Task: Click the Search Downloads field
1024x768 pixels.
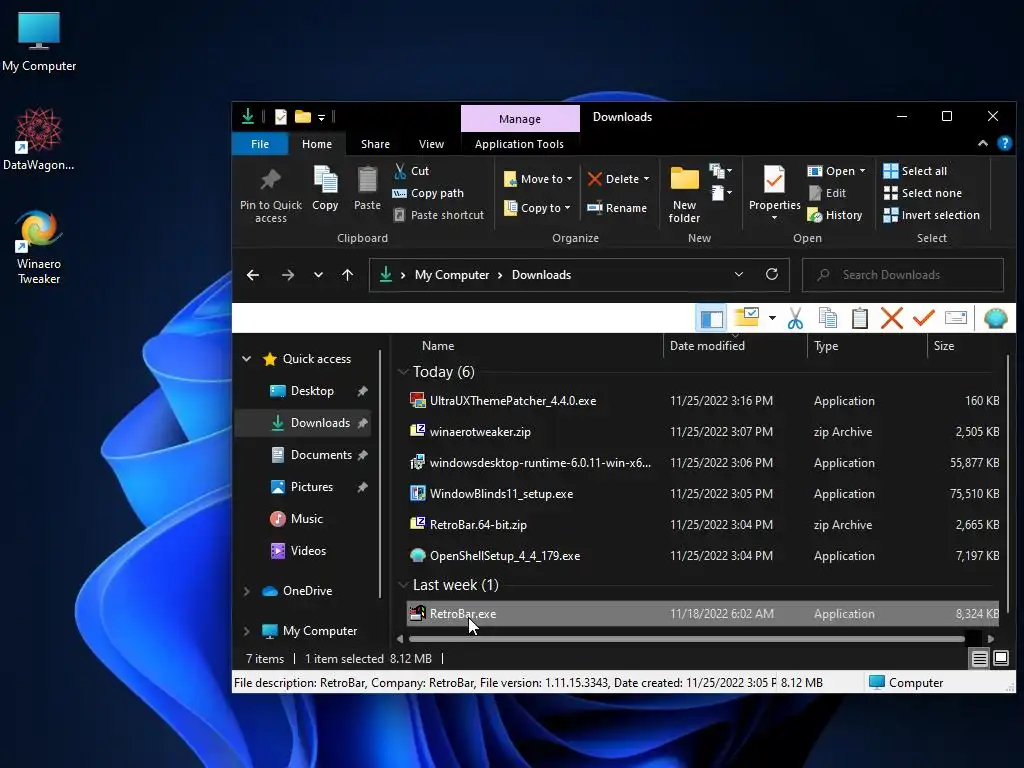Action: click(903, 275)
